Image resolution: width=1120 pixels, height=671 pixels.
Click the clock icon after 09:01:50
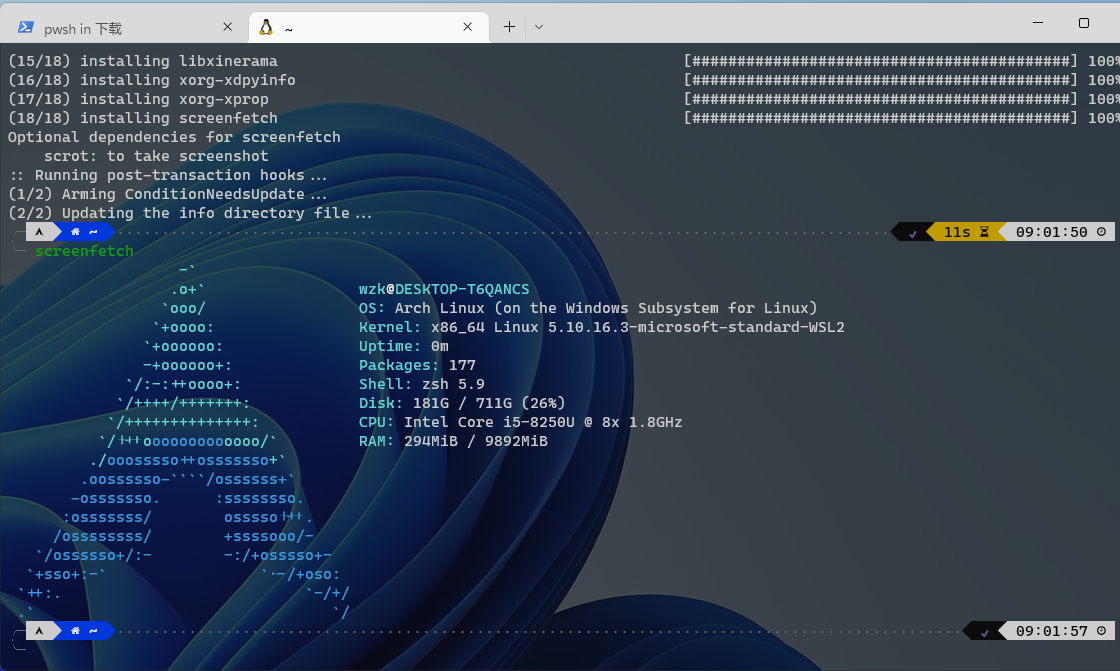(x=1101, y=232)
